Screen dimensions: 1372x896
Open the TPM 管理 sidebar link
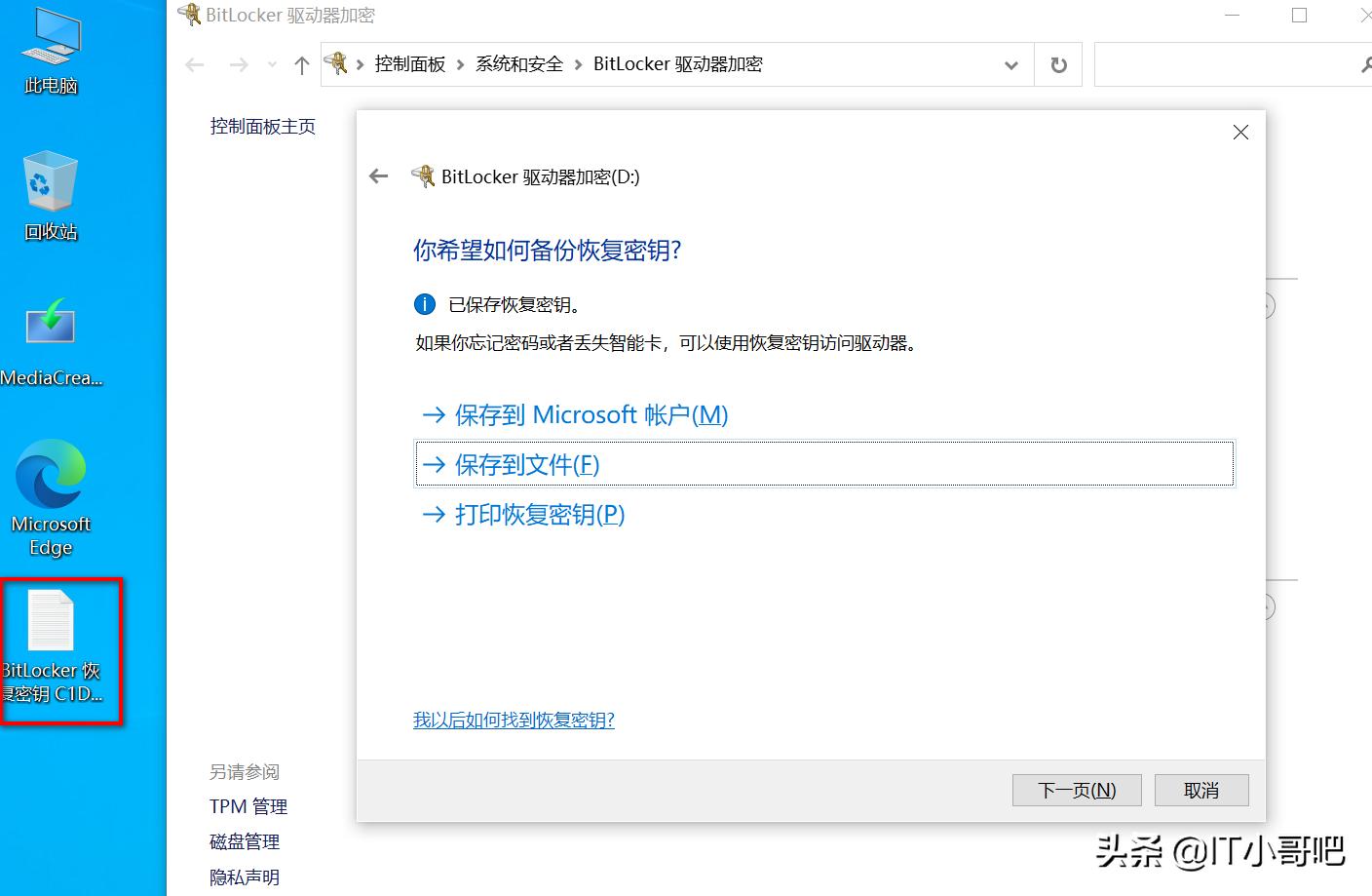click(248, 806)
